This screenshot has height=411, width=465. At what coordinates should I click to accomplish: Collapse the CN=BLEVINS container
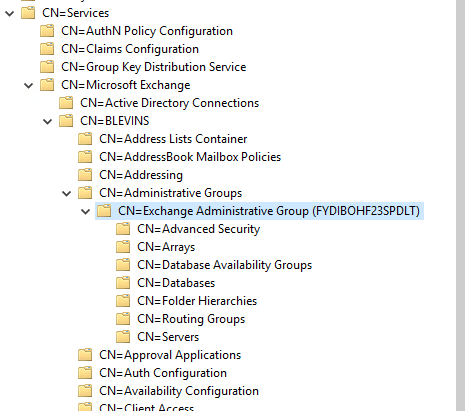[48, 121]
